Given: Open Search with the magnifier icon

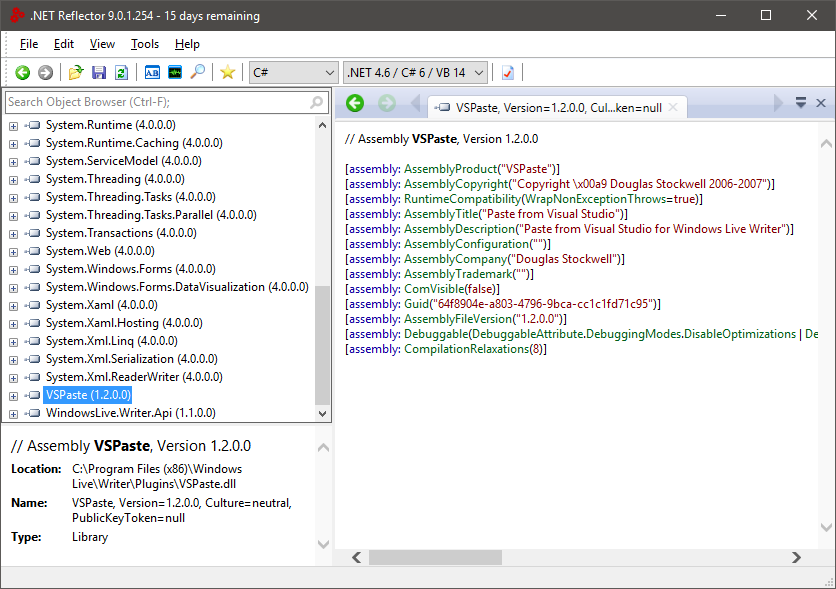Looking at the screenshot, I should 198,72.
